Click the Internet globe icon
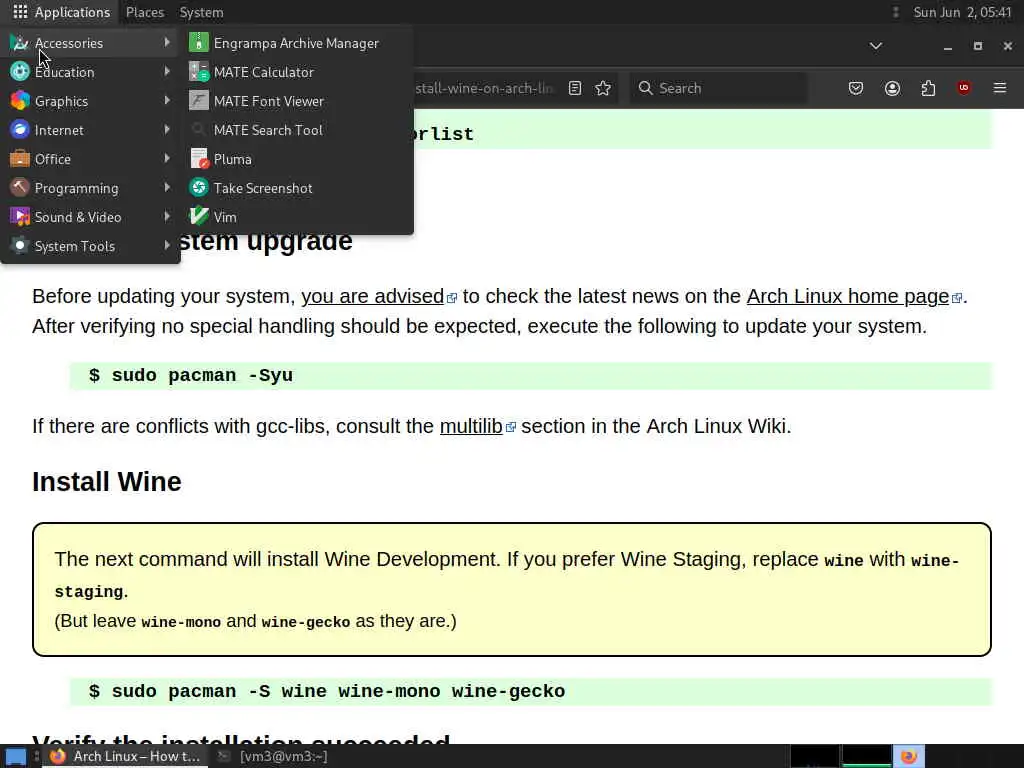This screenshot has height=768, width=1024. [x=20, y=130]
